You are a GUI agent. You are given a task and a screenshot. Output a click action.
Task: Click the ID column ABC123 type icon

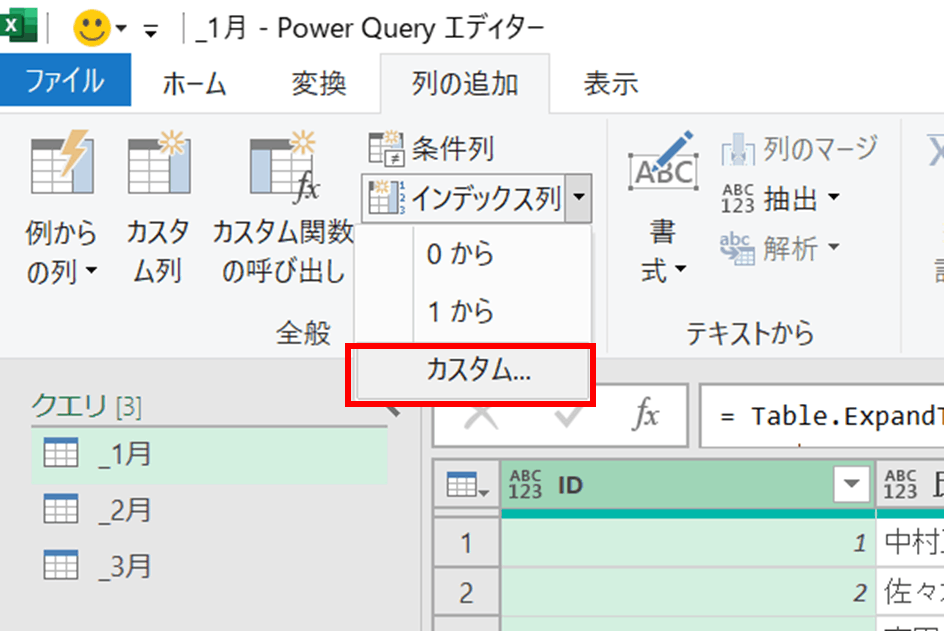click(x=525, y=485)
